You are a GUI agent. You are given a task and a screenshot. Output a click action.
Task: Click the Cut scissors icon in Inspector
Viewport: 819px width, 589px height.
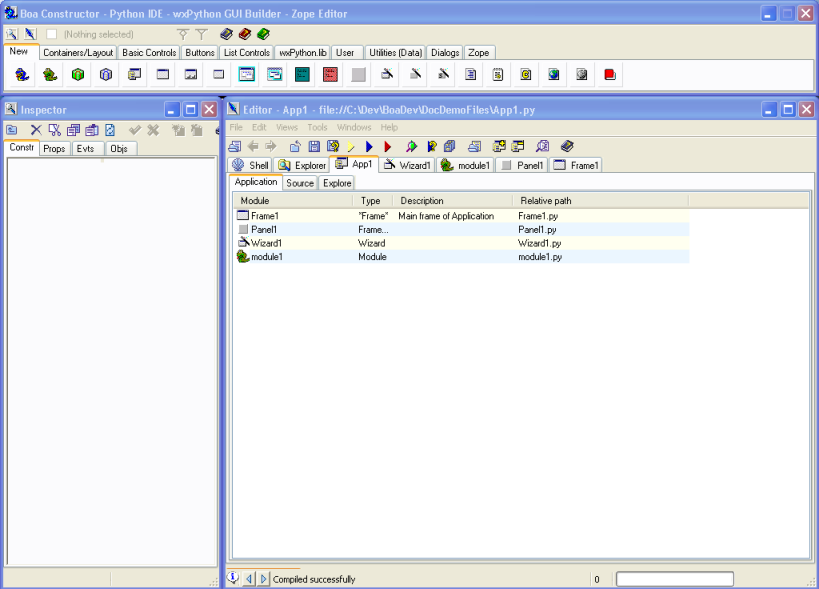click(x=55, y=130)
